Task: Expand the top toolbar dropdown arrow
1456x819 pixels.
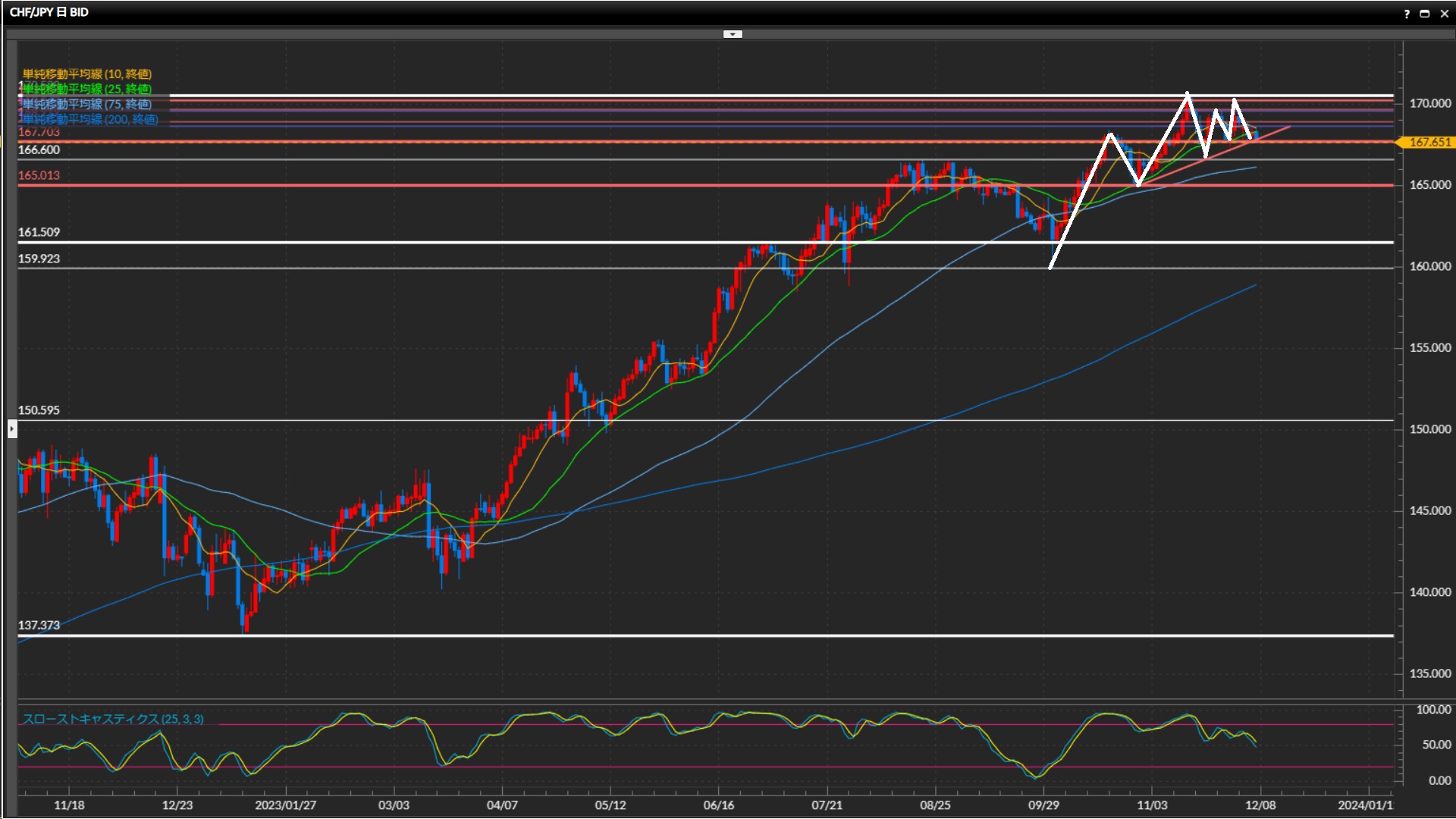Action: [733, 34]
